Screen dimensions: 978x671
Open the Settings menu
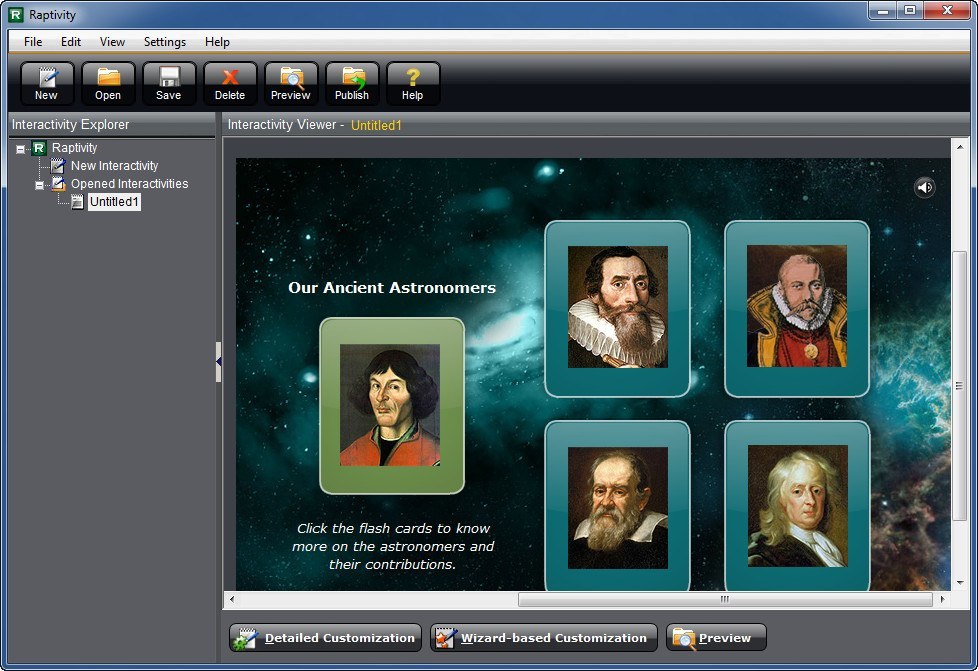[165, 42]
